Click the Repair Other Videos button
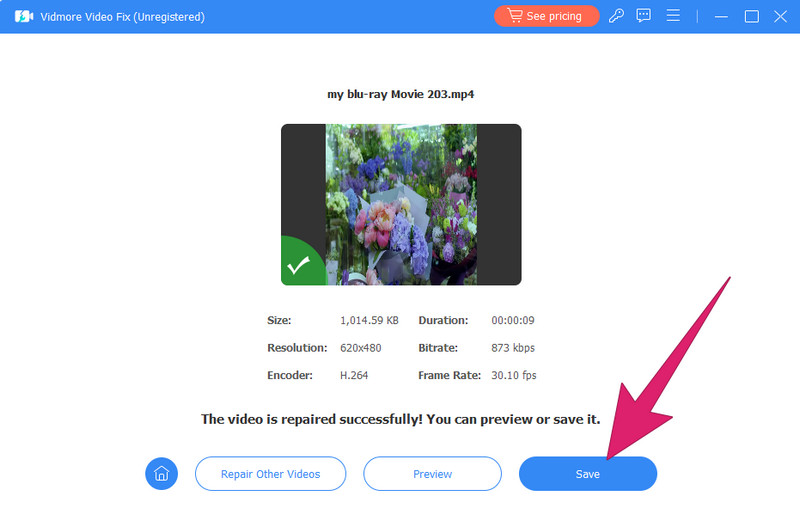 (270, 474)
